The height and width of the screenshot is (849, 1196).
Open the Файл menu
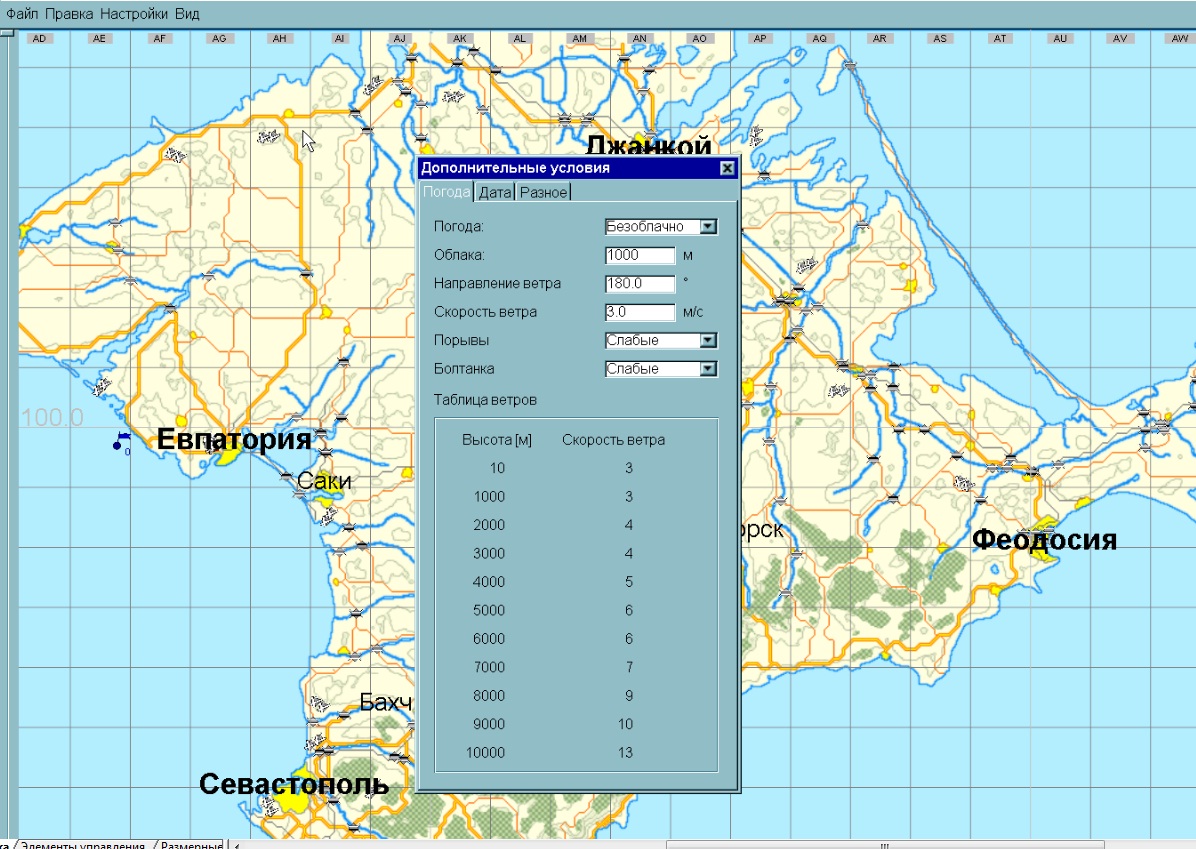click(x=22, y=14)
